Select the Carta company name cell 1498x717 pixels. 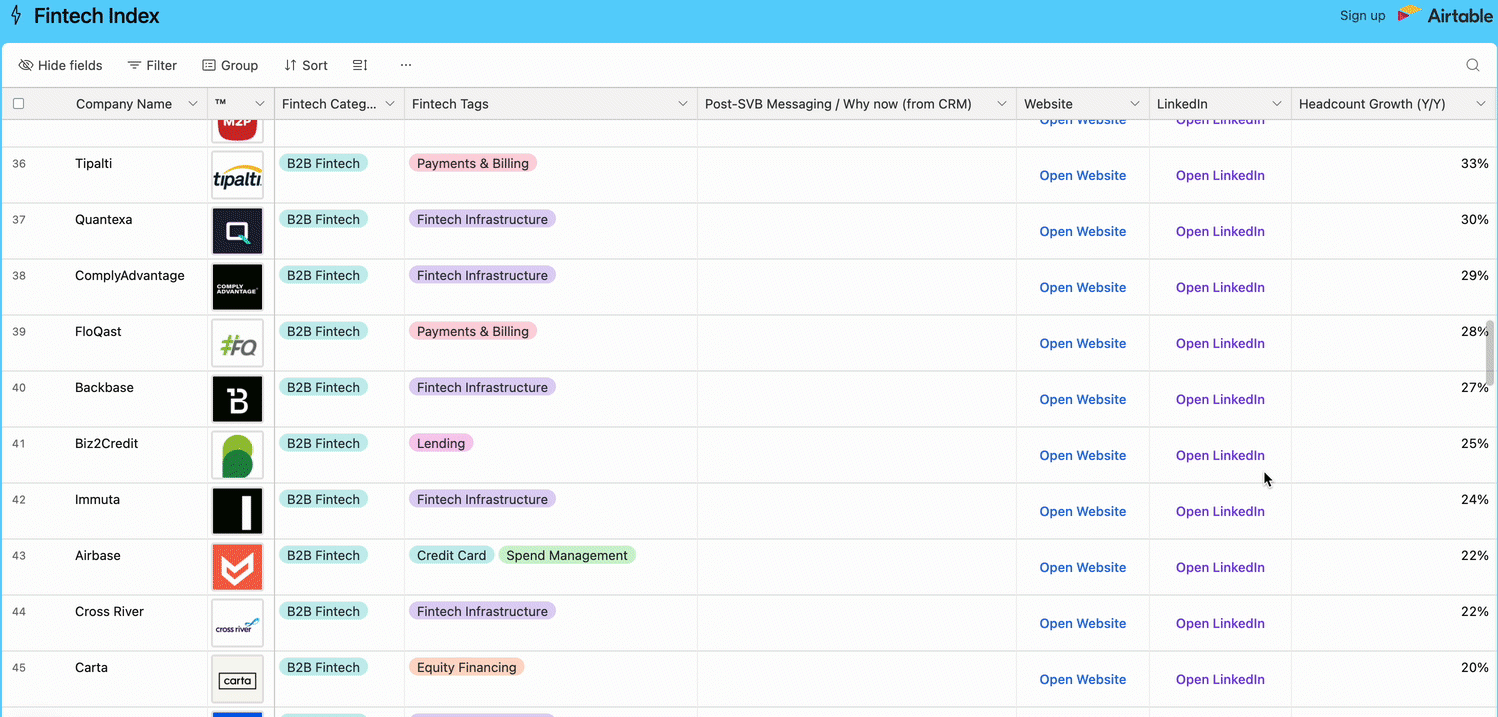pos(138,680)
